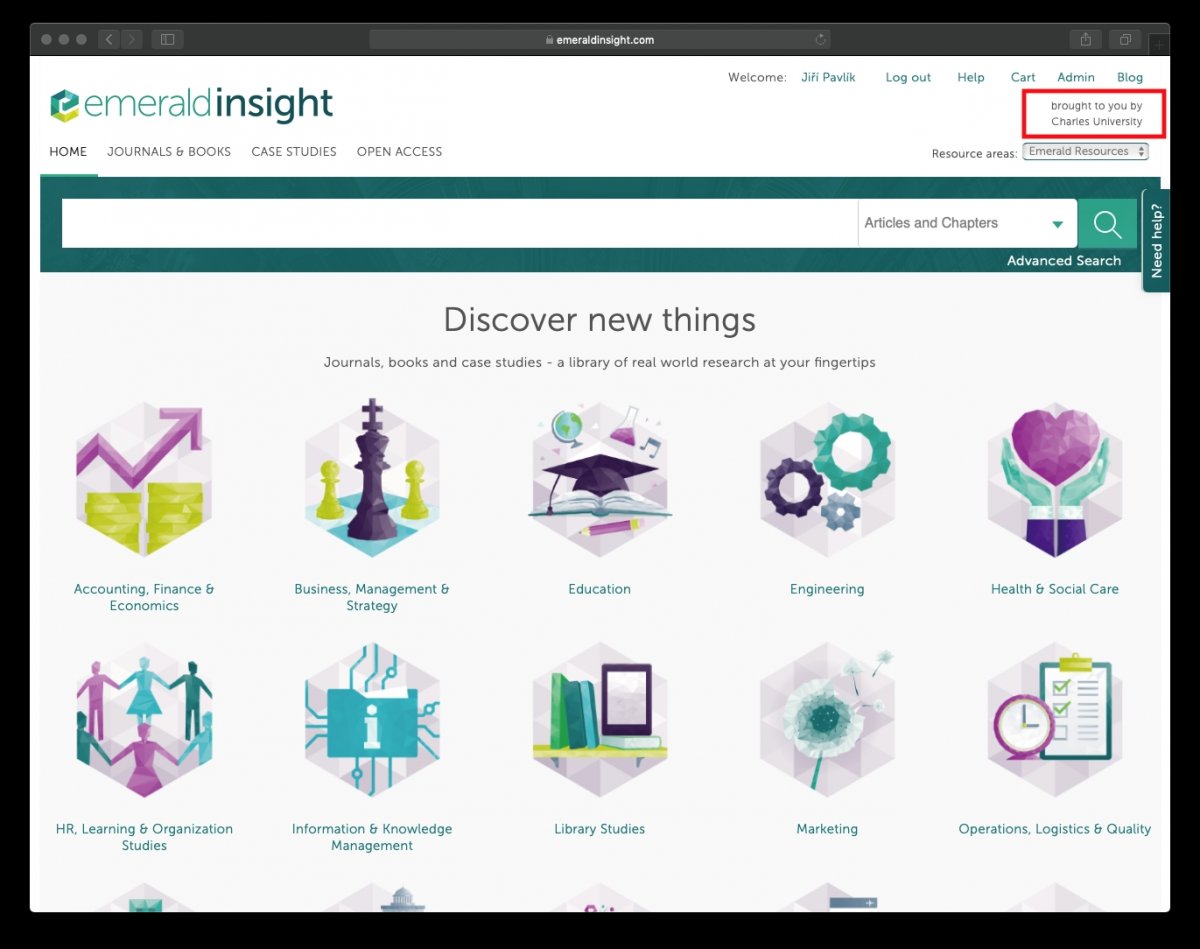This screenshot has height=949, width=1200.
Task: Choose the Health & Social Care heart icon
Action: tap(1054, 478)
